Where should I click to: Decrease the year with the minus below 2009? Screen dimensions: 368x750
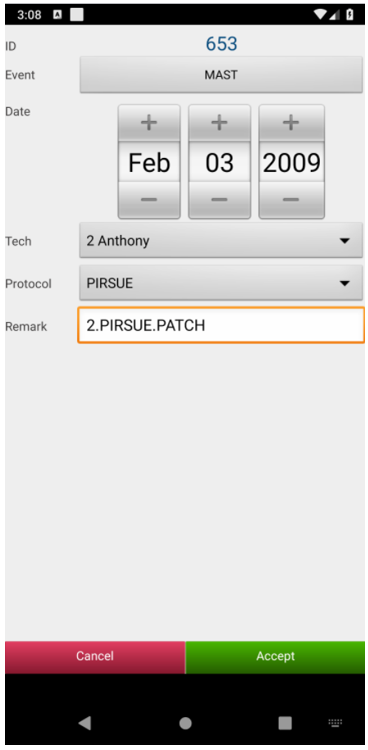tap(291, 199)
